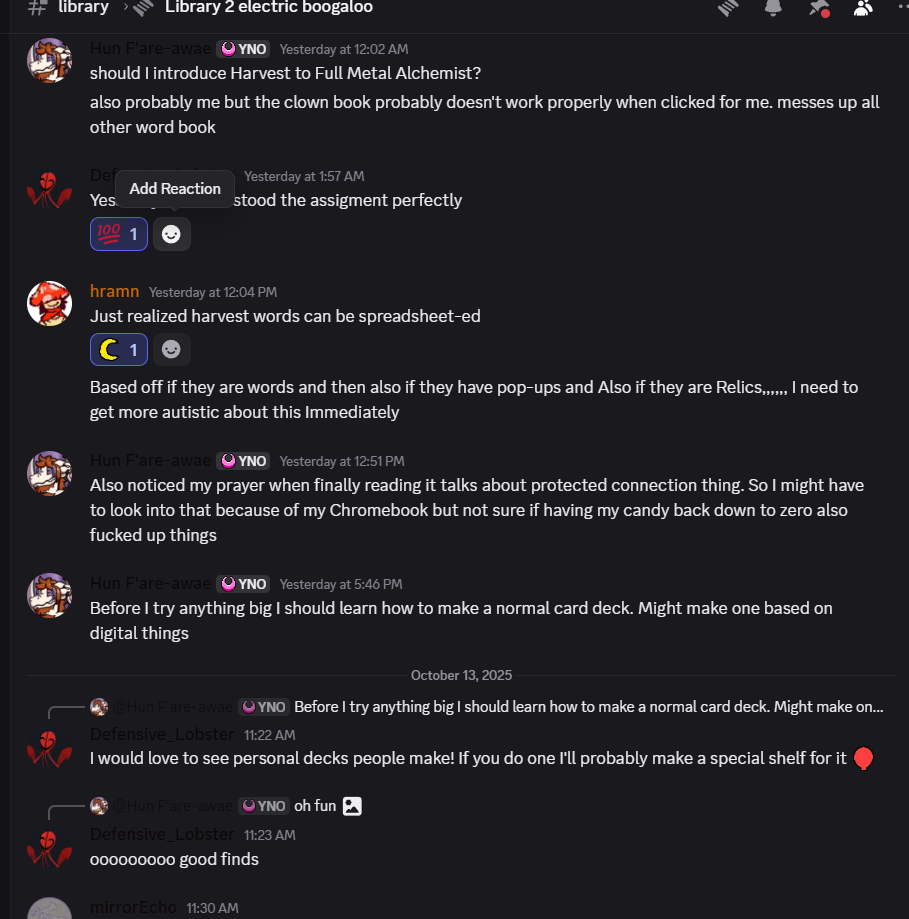Toggle the member list panel
This screenshot has width=909, height=919.
pos(862,8)
